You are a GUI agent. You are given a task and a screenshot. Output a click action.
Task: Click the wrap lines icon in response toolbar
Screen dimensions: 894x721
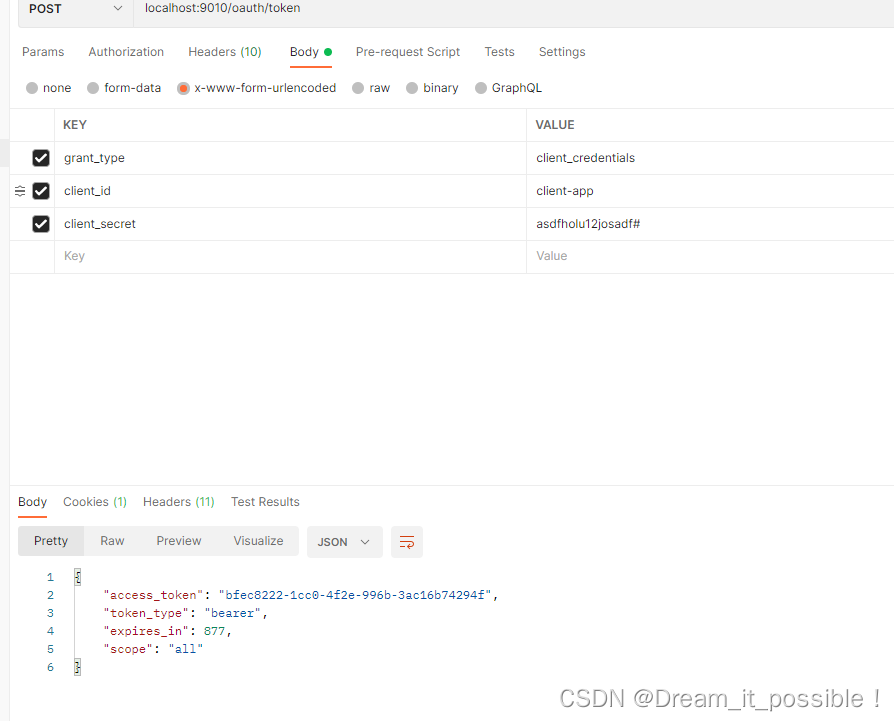(407, 541)
